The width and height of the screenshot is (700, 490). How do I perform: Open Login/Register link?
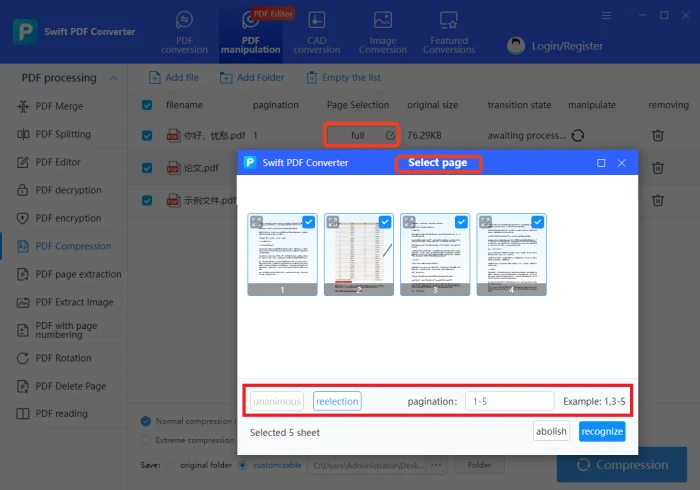click(567, 46)
